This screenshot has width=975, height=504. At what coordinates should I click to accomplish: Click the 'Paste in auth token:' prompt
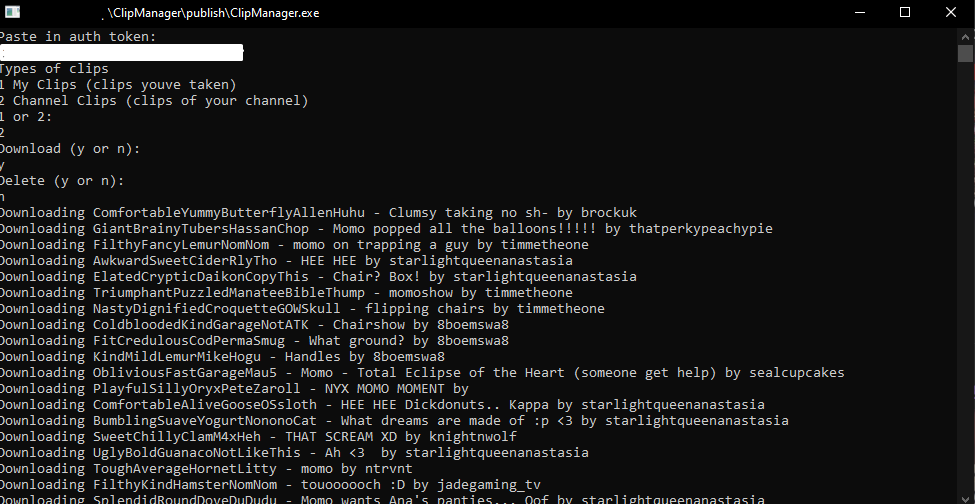click(x=78, y=37)
